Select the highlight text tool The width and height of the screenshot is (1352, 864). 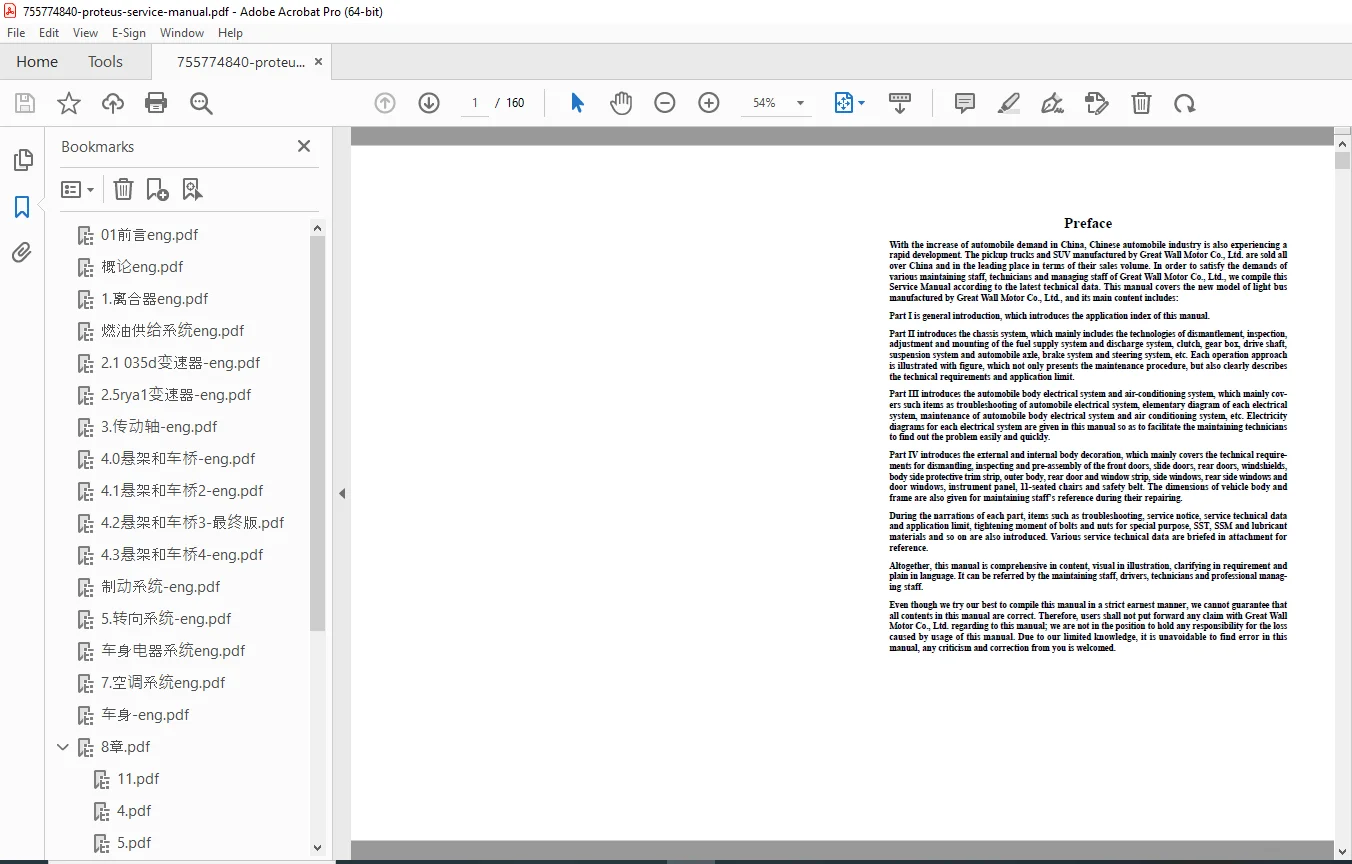[x=1009, y=103]
